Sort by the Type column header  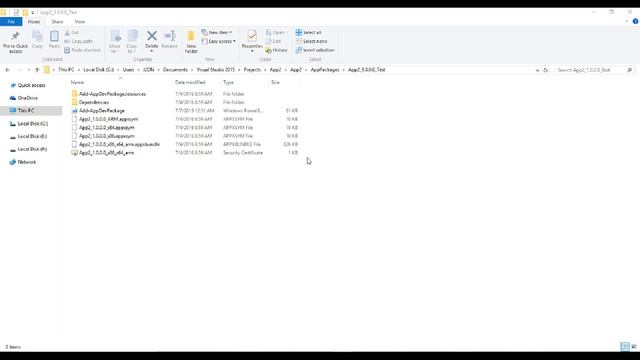click(x=228, y=82)
